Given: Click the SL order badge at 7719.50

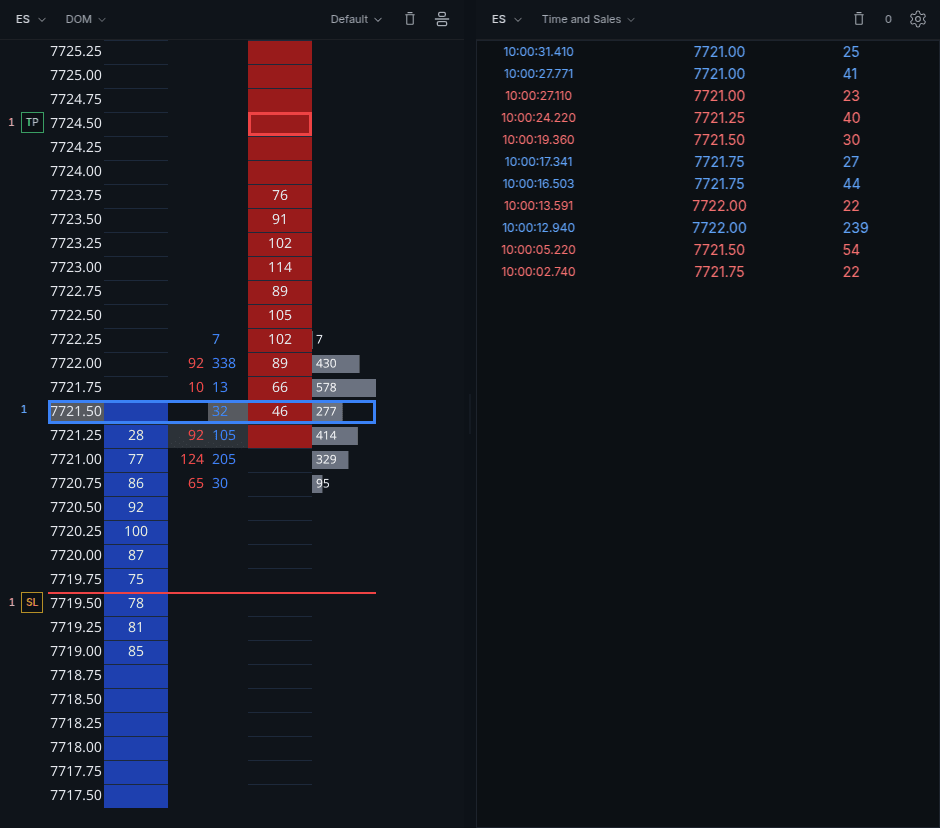Looking at the screenshot, I should [x=32, y=602].
